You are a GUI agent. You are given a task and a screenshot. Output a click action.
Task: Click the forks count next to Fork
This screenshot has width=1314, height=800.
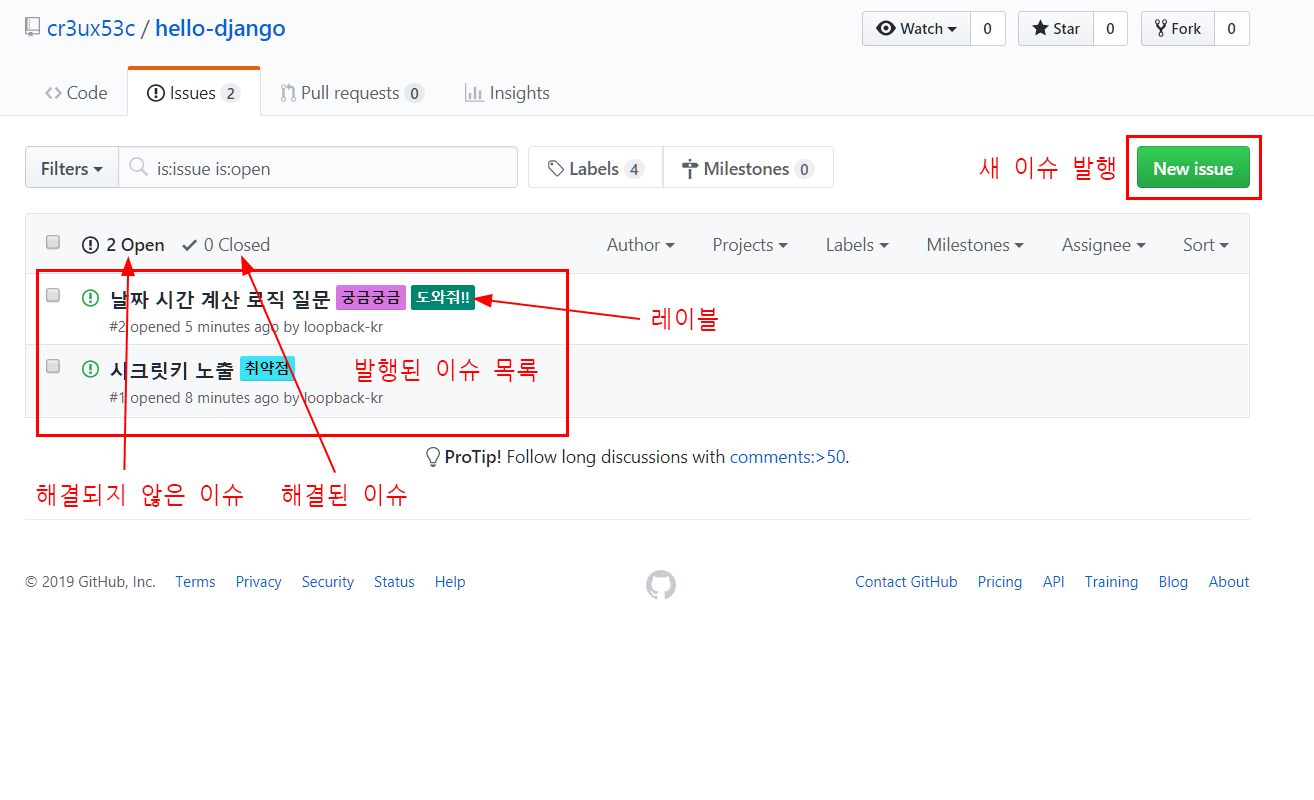1232,29
